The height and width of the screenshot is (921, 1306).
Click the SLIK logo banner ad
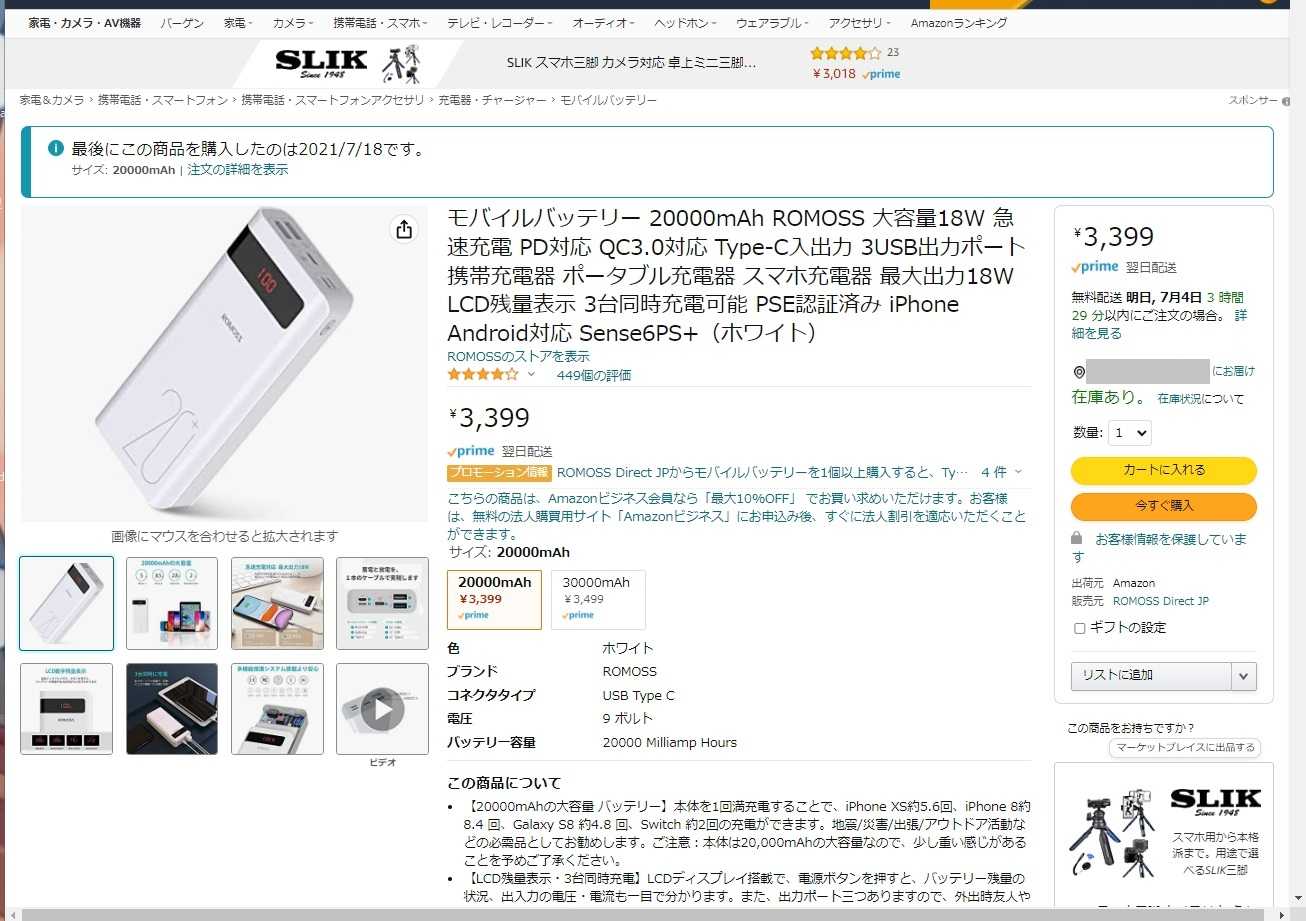tap(321, 63)
